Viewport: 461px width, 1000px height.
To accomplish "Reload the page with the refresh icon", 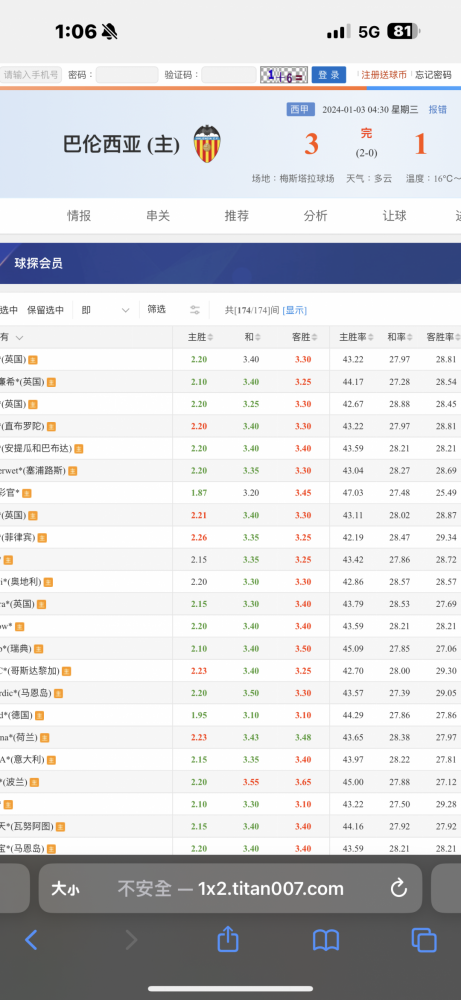I will pyautogui.click(x=399, y=888).
